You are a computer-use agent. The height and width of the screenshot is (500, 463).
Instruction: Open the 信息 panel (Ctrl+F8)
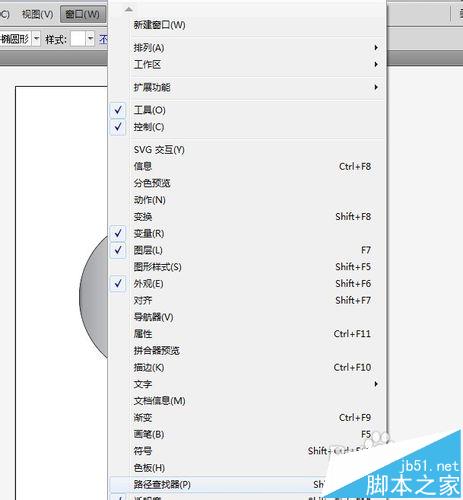point(247,166)
